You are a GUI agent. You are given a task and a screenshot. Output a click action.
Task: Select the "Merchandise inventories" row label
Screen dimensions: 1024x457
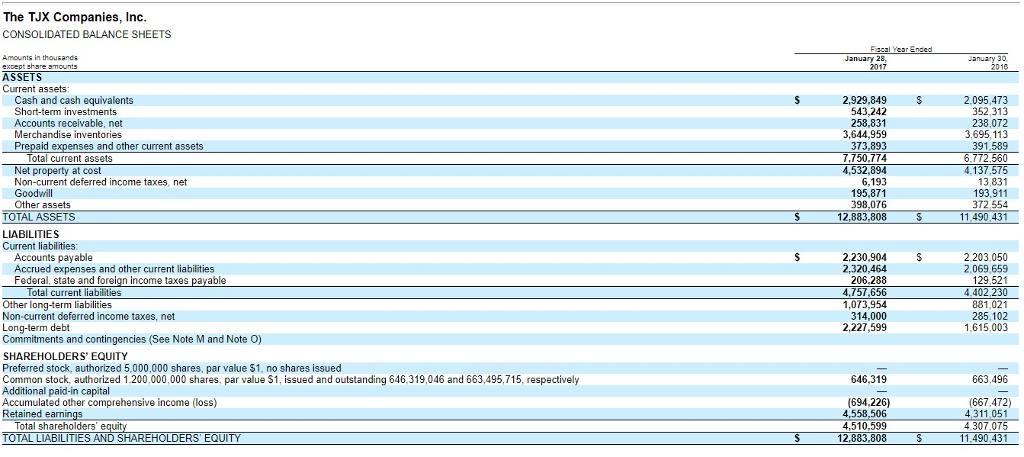[x=68, y=135]
